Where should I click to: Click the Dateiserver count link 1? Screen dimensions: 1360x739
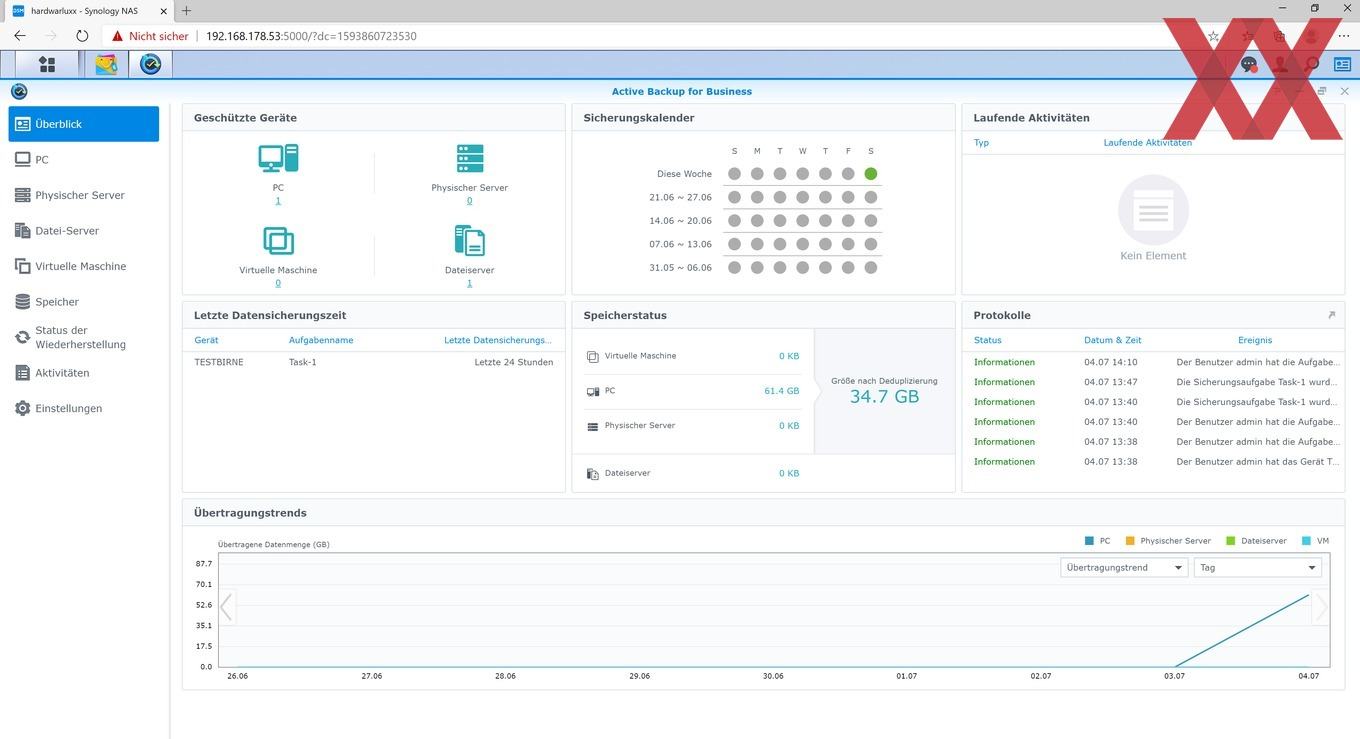(x=470, y=283)
